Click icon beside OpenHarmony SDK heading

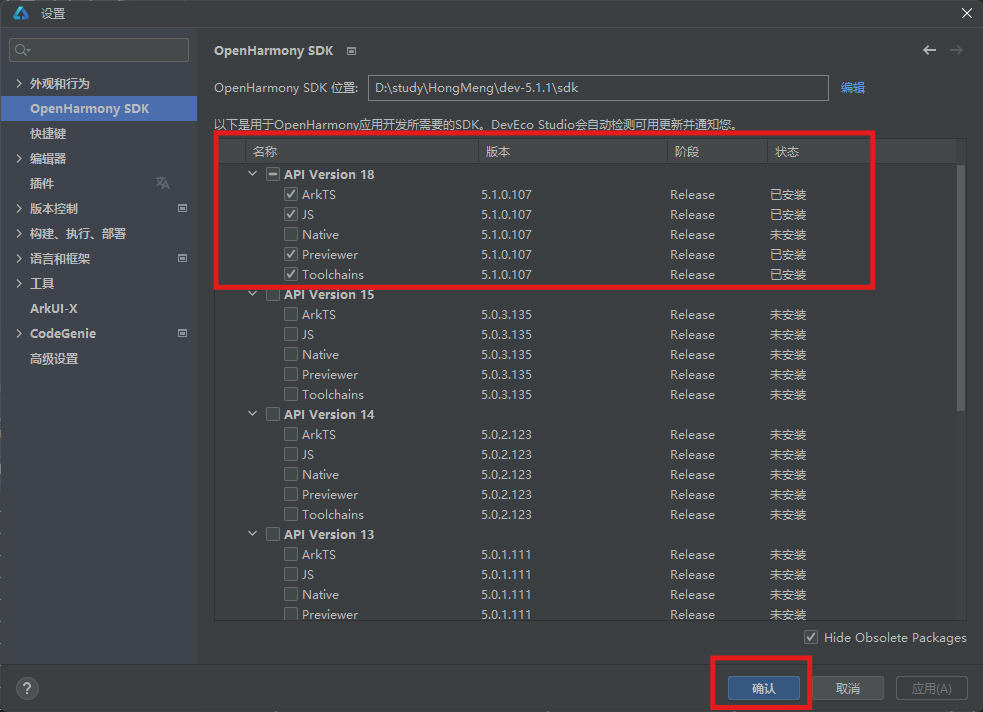[352, 51]
